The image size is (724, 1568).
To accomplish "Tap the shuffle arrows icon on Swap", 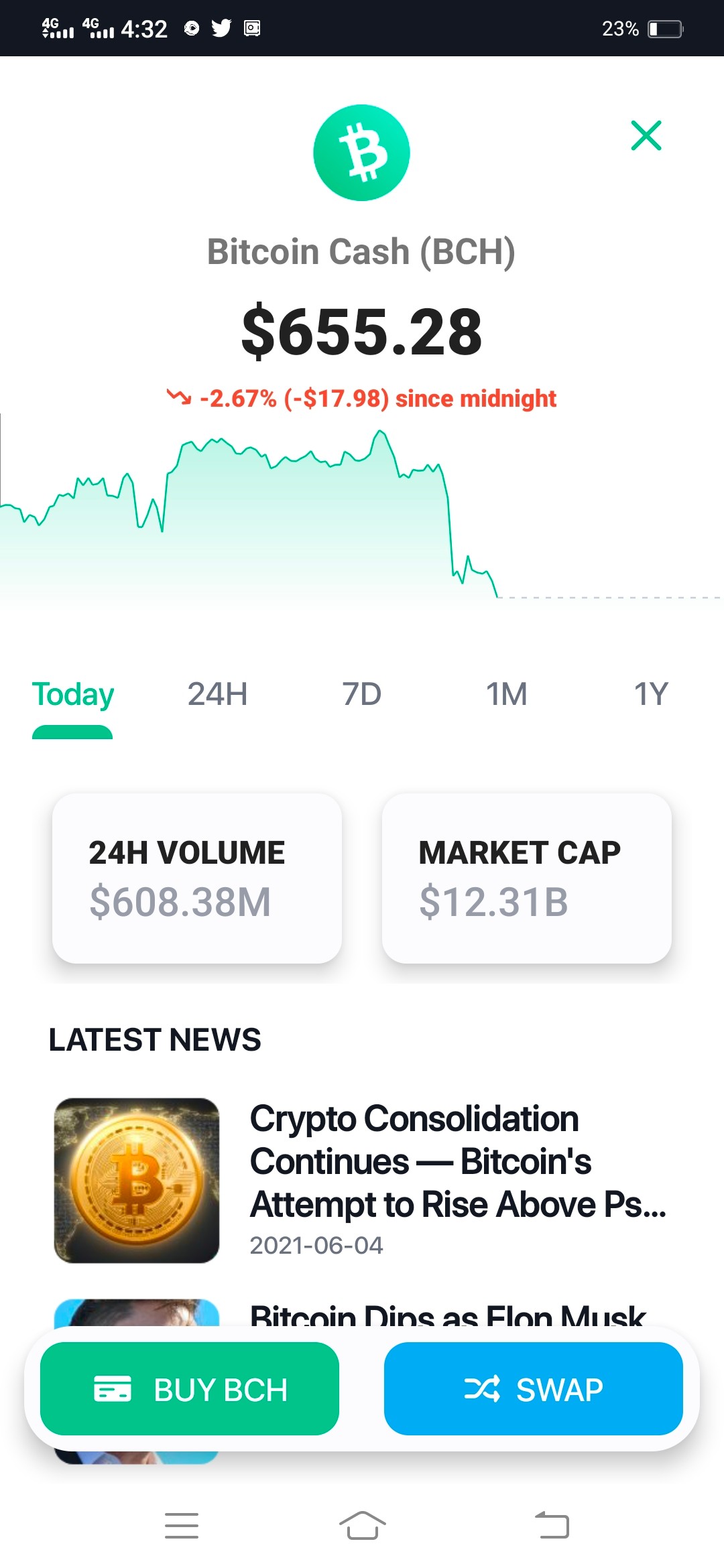I will pos(482,1388).
